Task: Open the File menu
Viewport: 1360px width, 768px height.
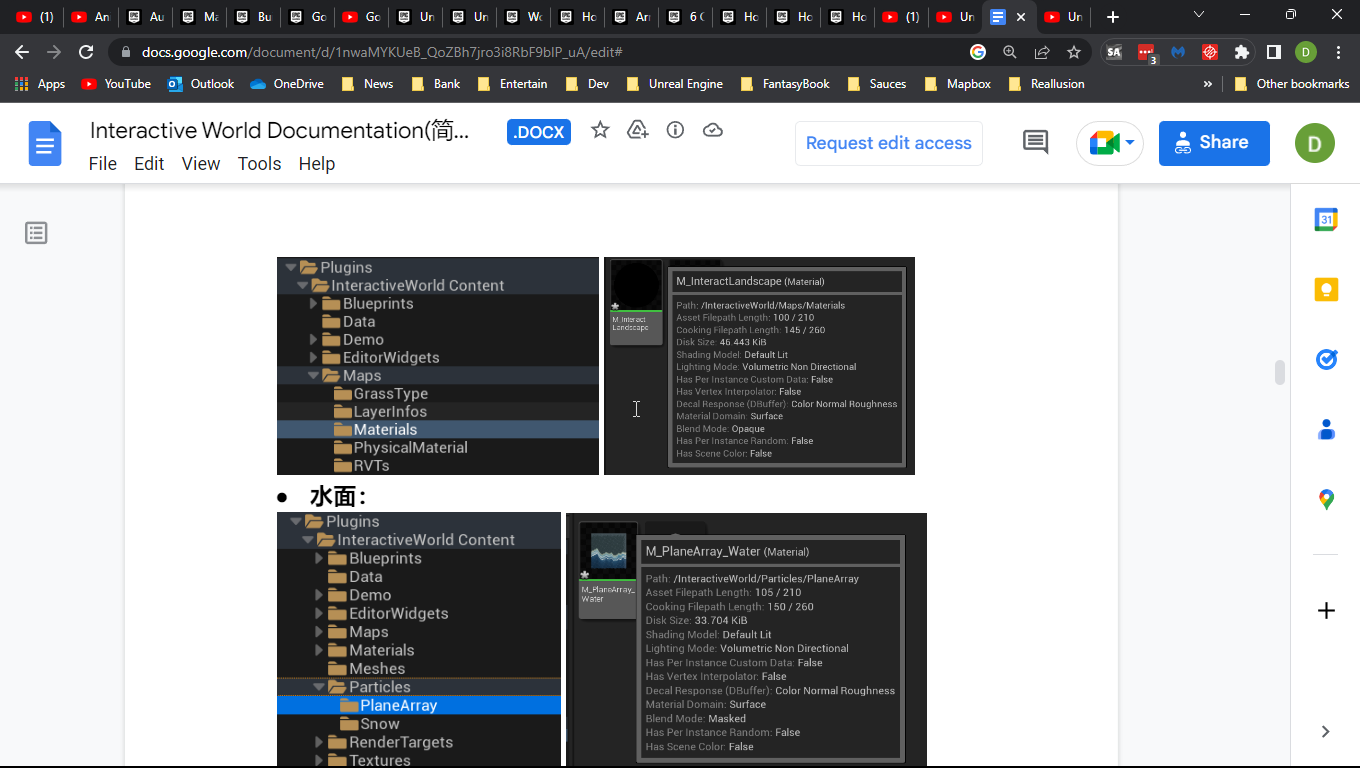Action: tap(103, 164)
